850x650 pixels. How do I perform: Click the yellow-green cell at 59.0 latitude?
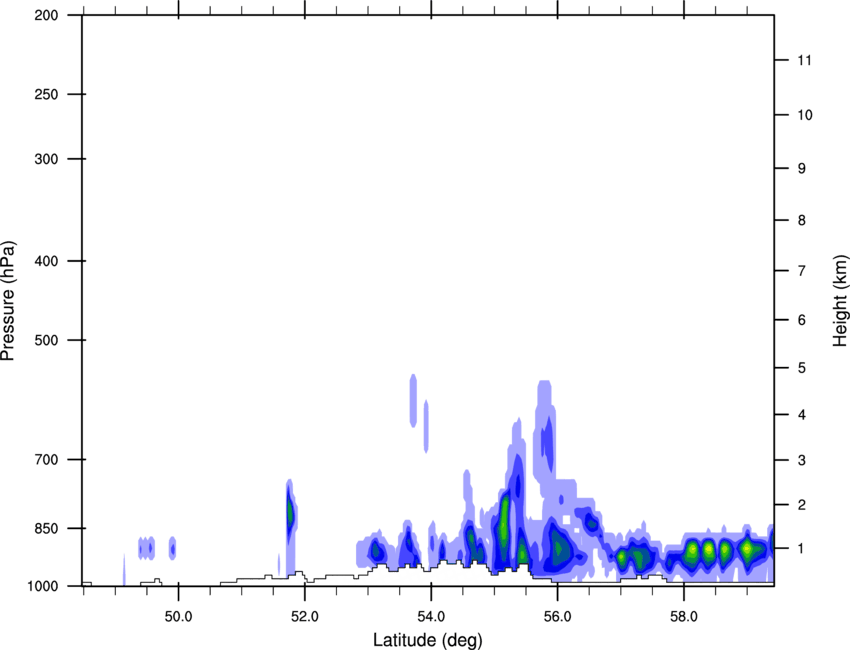(x=748, y=549)
